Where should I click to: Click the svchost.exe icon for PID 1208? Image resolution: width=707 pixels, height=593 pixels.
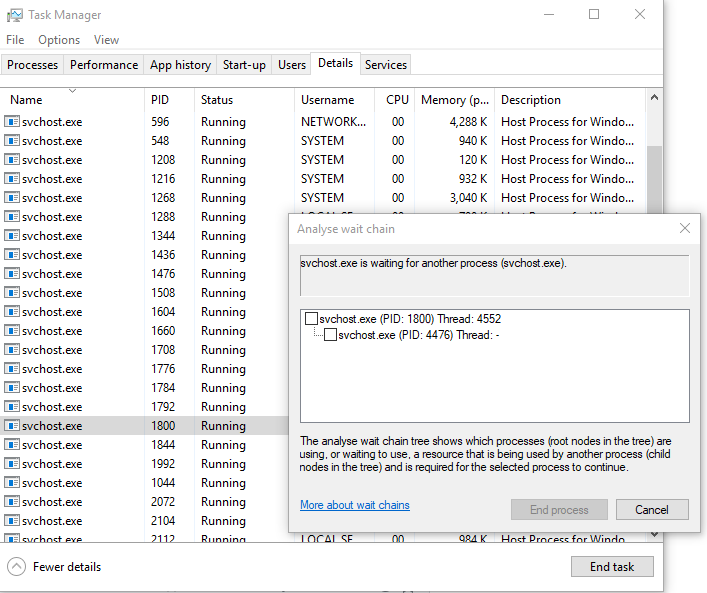click(x=12, y=160)
